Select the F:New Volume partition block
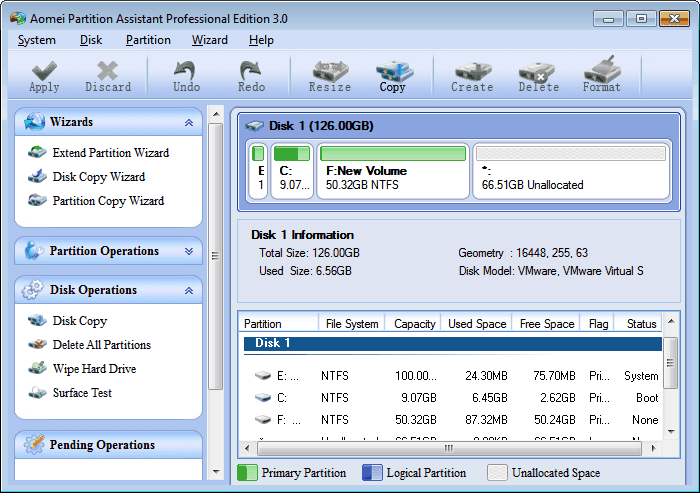The height and width of the screenshot is (493, 700). coord(393,171)
